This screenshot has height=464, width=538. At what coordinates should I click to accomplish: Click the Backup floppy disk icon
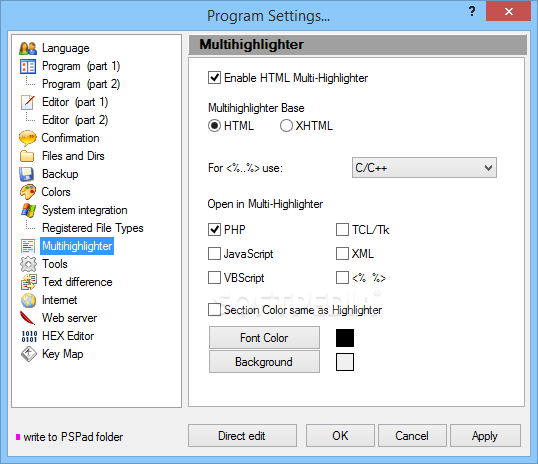click(x=27, y=174)
